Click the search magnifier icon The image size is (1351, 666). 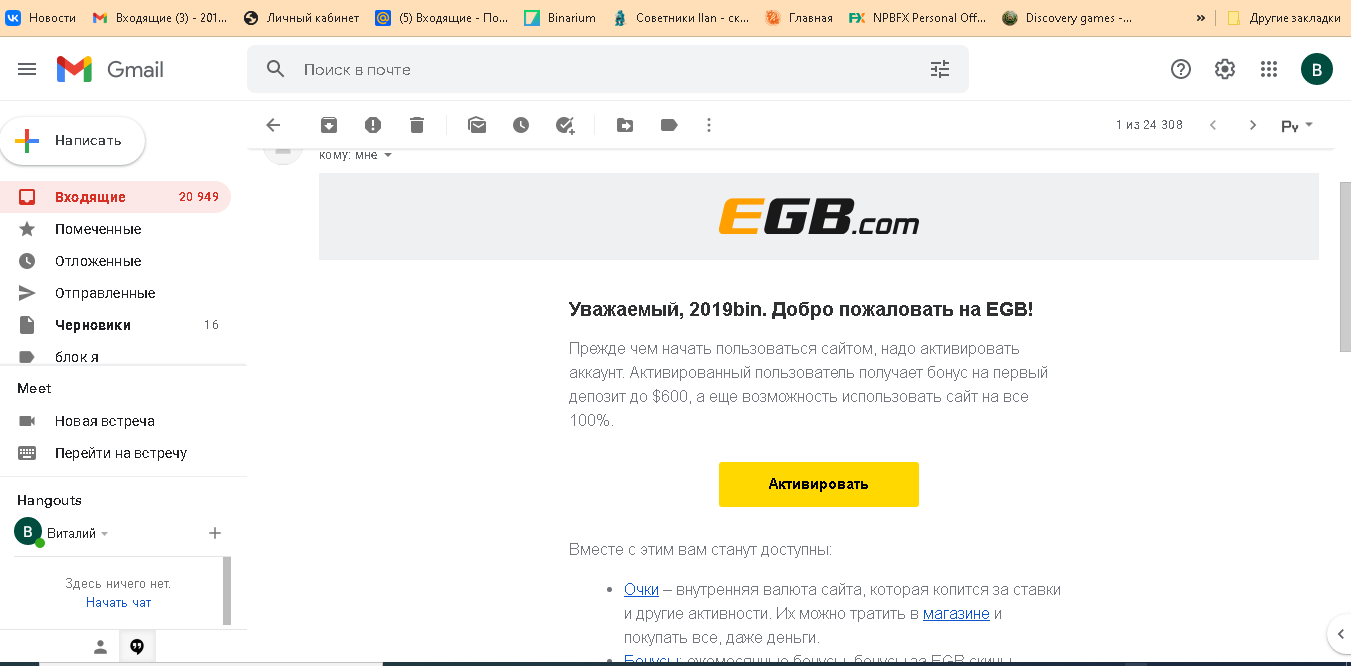click(x=276, y=69)
